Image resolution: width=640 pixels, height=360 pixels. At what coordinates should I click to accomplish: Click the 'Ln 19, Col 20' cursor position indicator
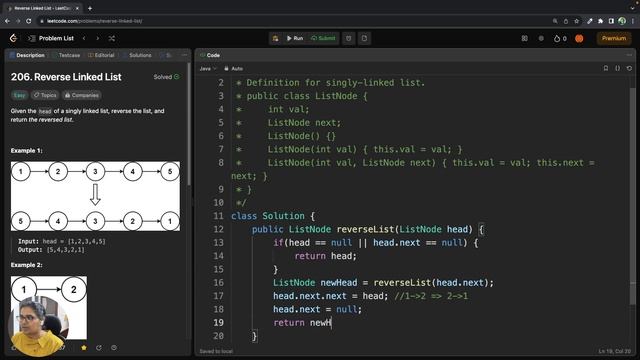click(x=615, y=351)
